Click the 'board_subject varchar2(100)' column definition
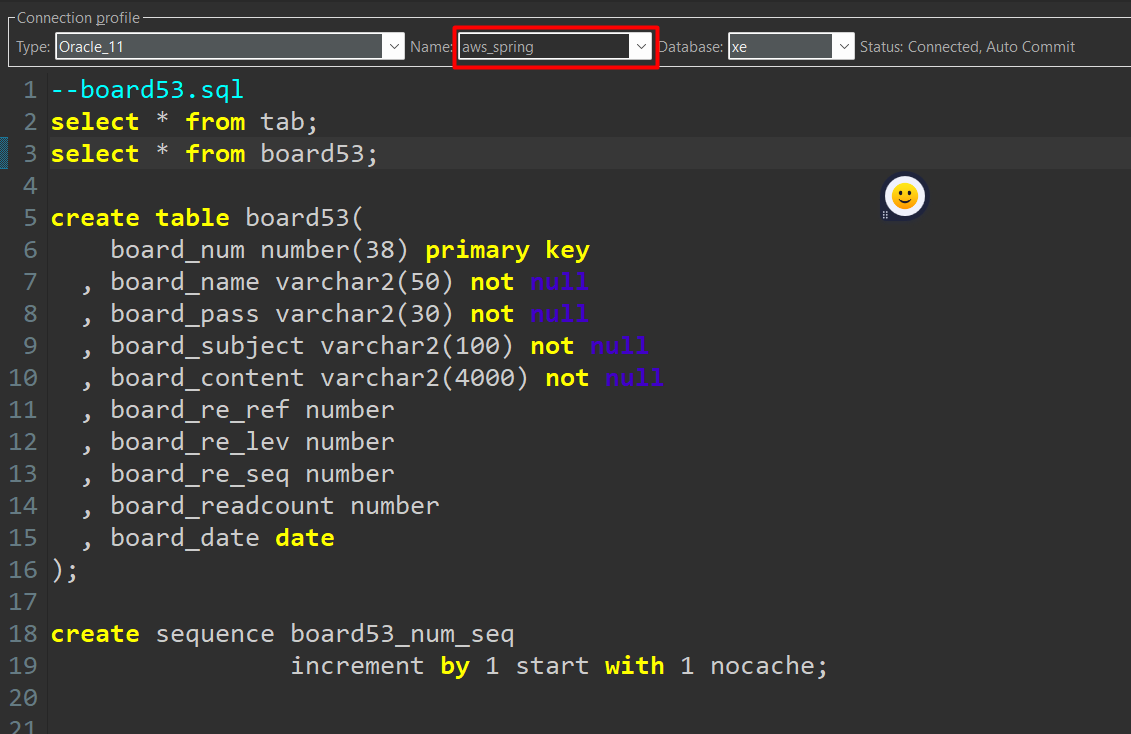1131x734 pixels. (x=312, y=346)
